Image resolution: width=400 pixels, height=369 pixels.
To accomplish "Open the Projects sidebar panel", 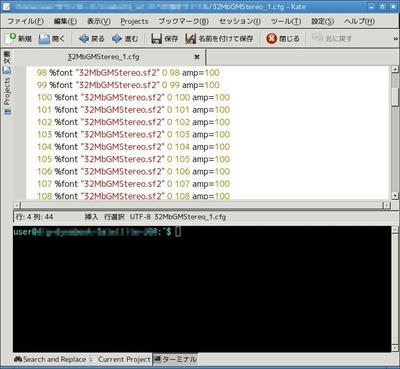I will [7, 97].
